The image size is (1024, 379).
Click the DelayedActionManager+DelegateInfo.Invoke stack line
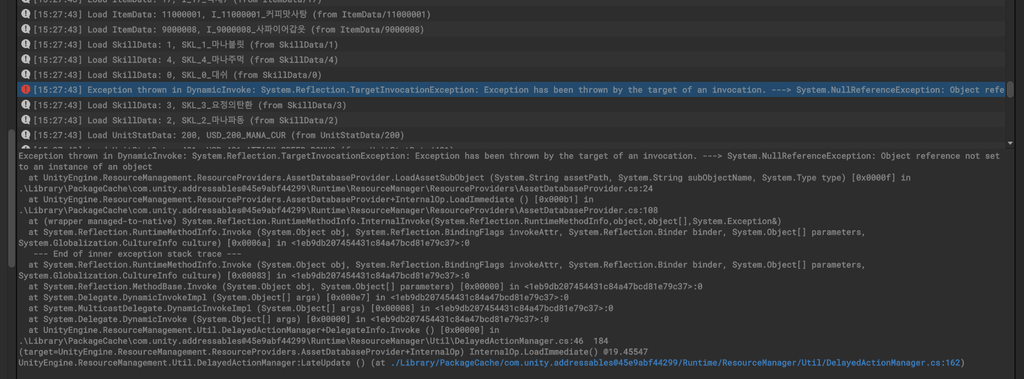[x=263, y=330]
